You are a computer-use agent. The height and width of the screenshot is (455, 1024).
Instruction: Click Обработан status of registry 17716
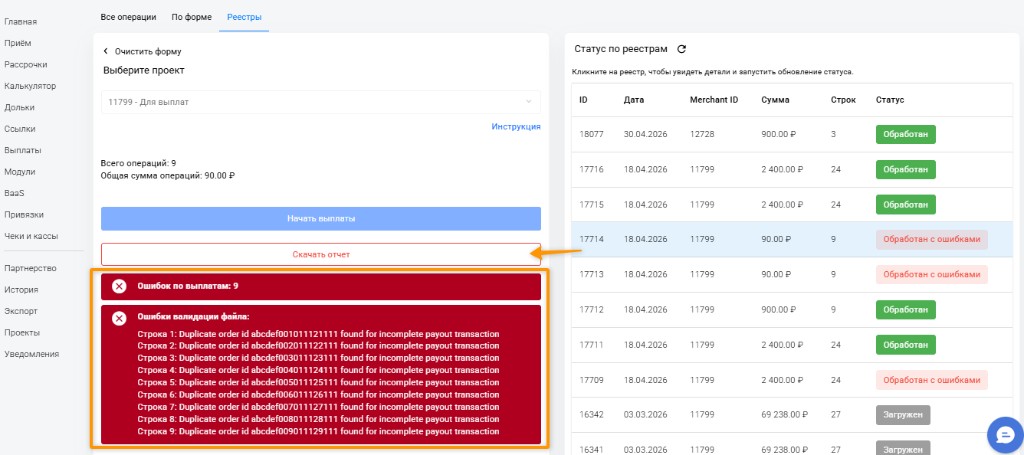click(905, 170)
